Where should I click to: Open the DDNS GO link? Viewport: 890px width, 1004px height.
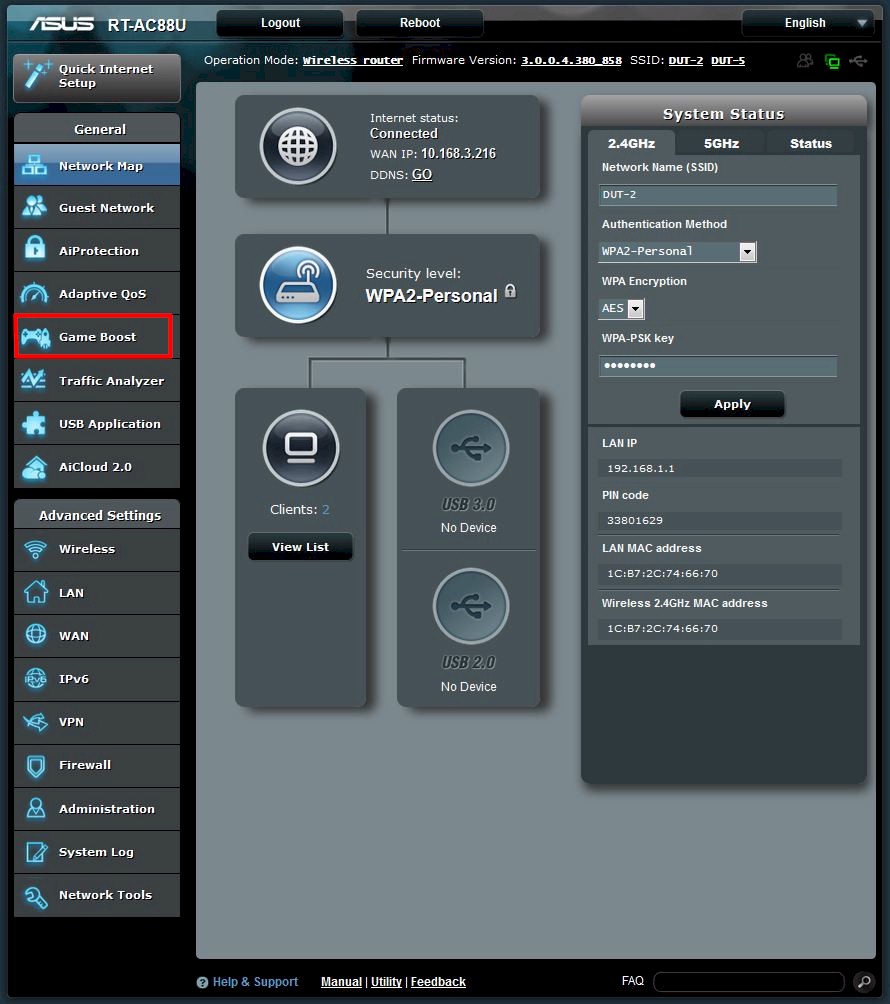(422, 175)
